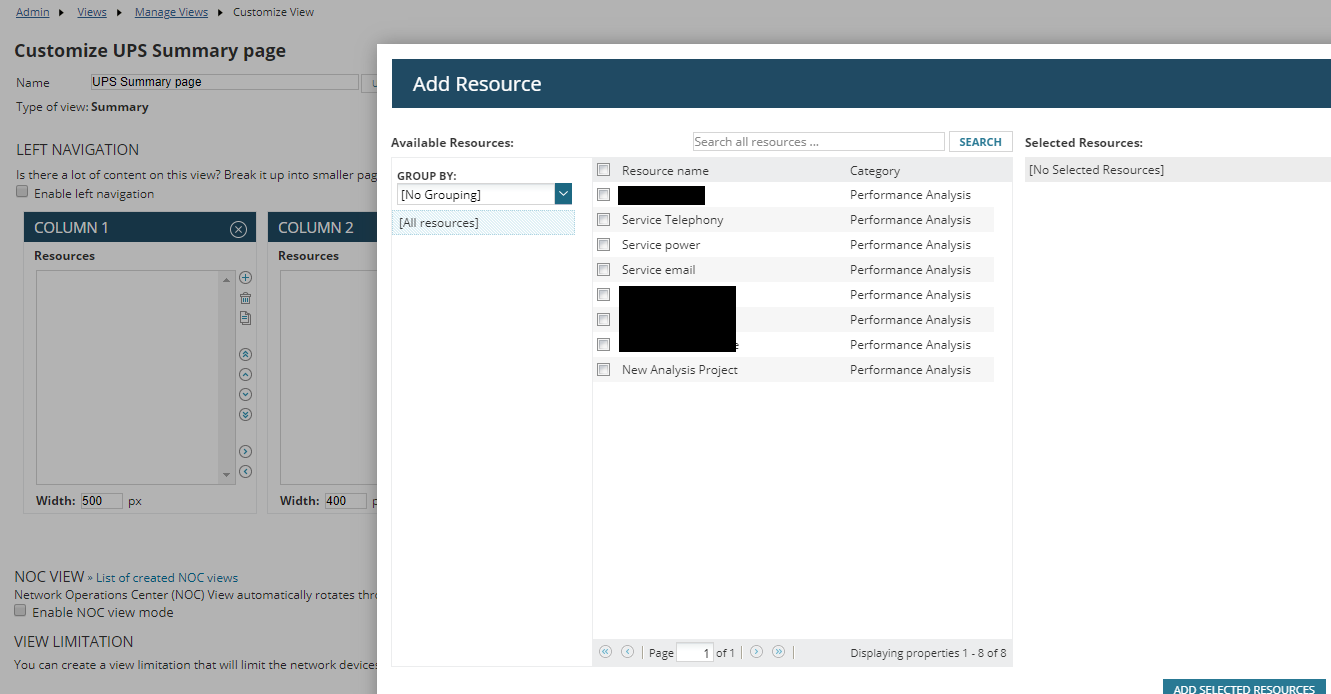Move resource to top with double-up chevron icon

click(246, 355)
